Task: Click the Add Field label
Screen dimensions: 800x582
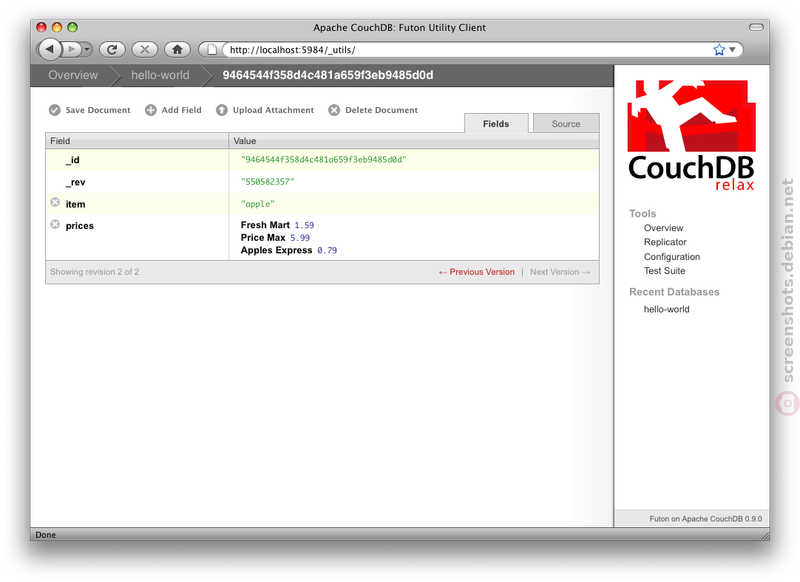Action: (182, 110)
